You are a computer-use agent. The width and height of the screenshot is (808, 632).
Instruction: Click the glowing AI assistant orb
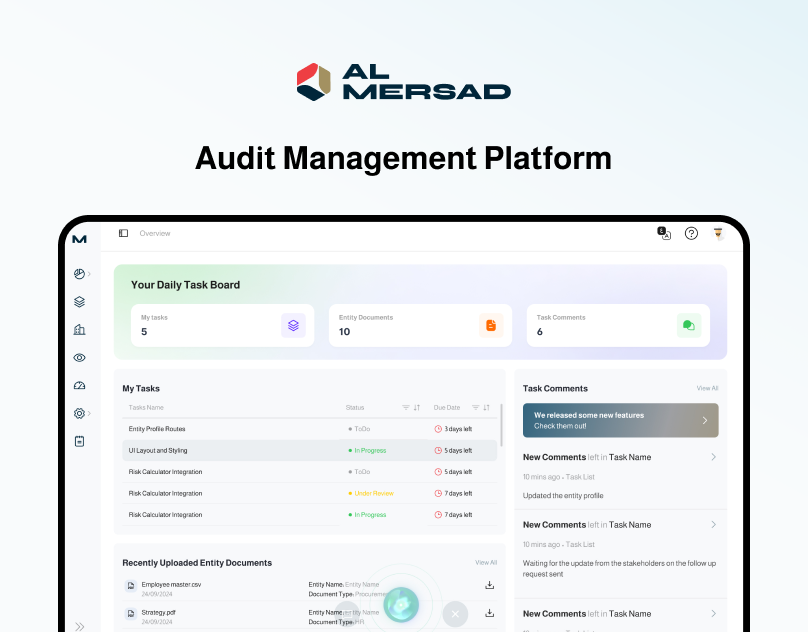coord(401,605)
